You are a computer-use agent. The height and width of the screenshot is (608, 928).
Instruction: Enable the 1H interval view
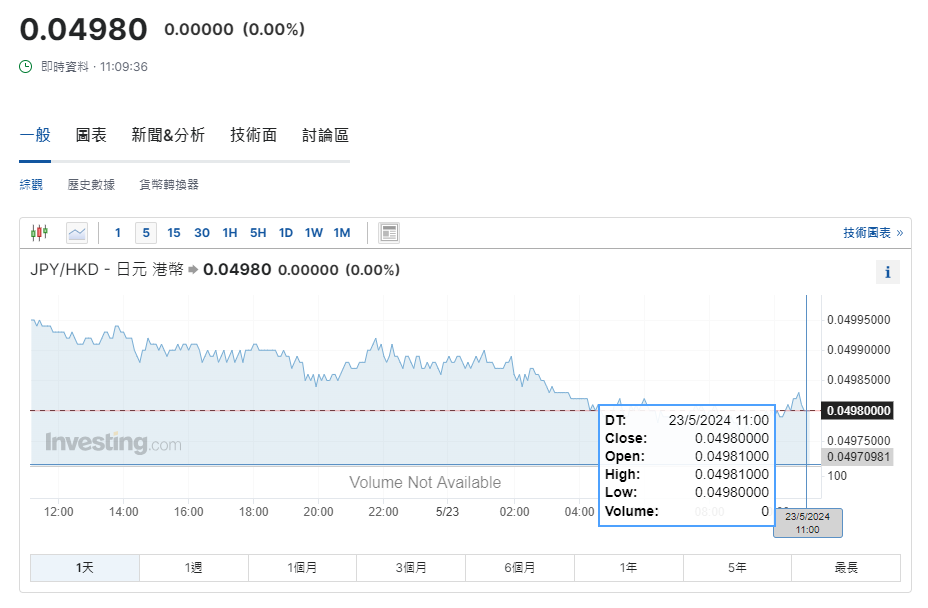[229, 232]
